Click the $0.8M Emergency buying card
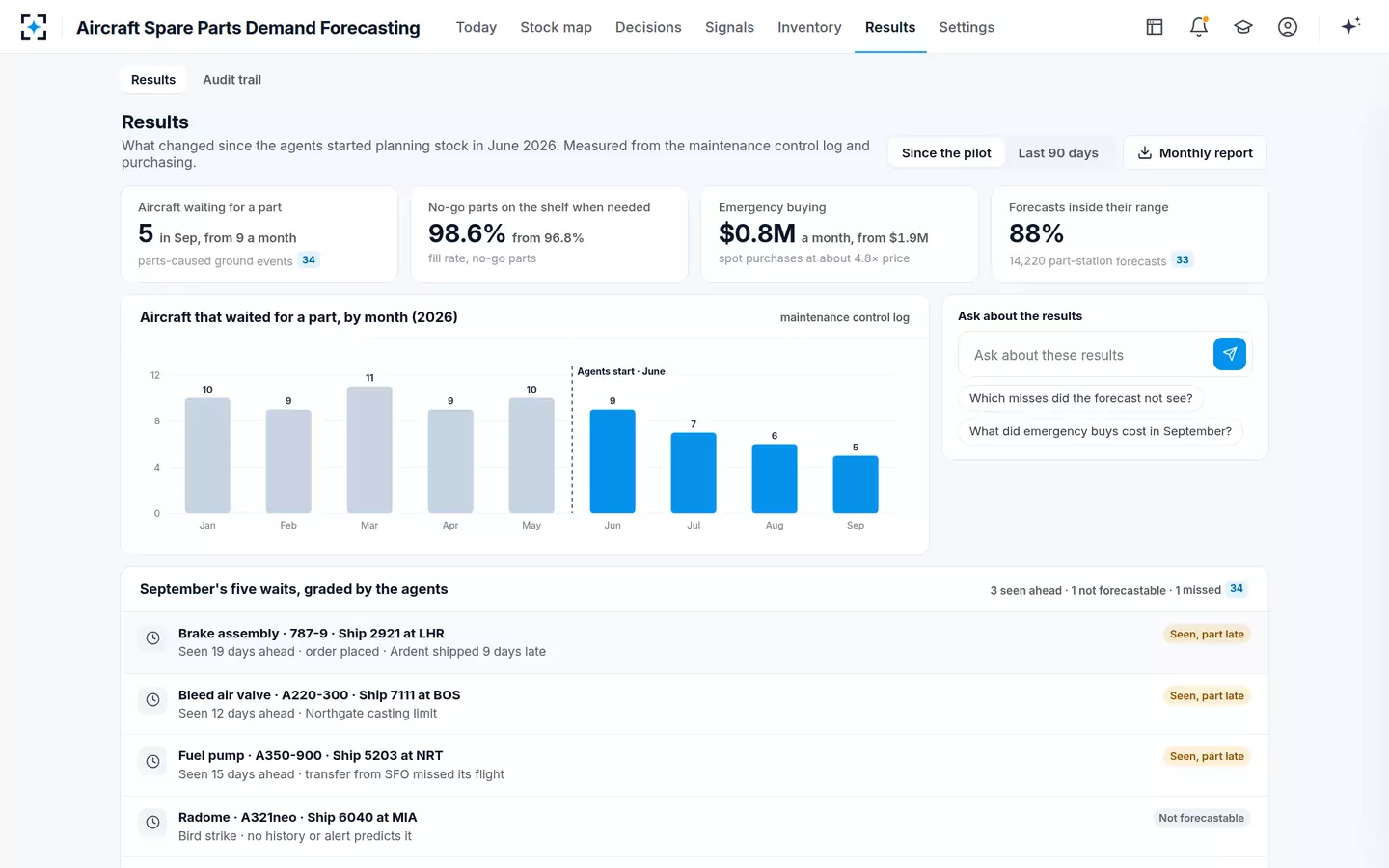 (x=840, y=234)
